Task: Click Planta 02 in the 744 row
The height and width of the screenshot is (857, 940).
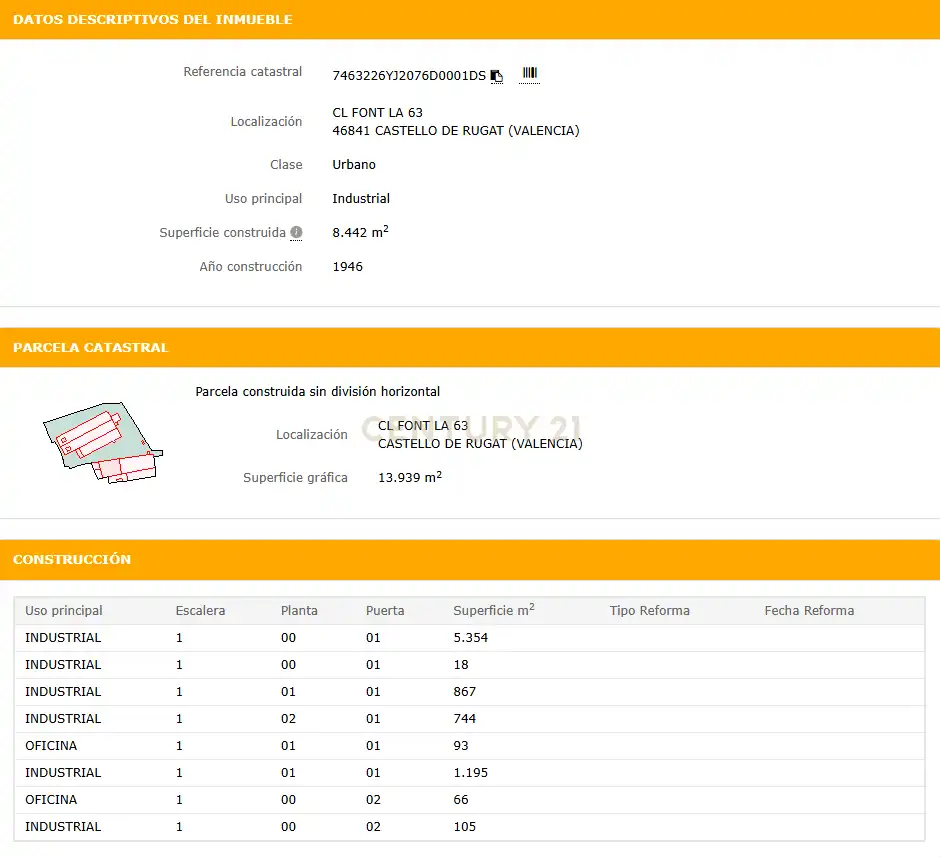Action: (x=288, y=719)
